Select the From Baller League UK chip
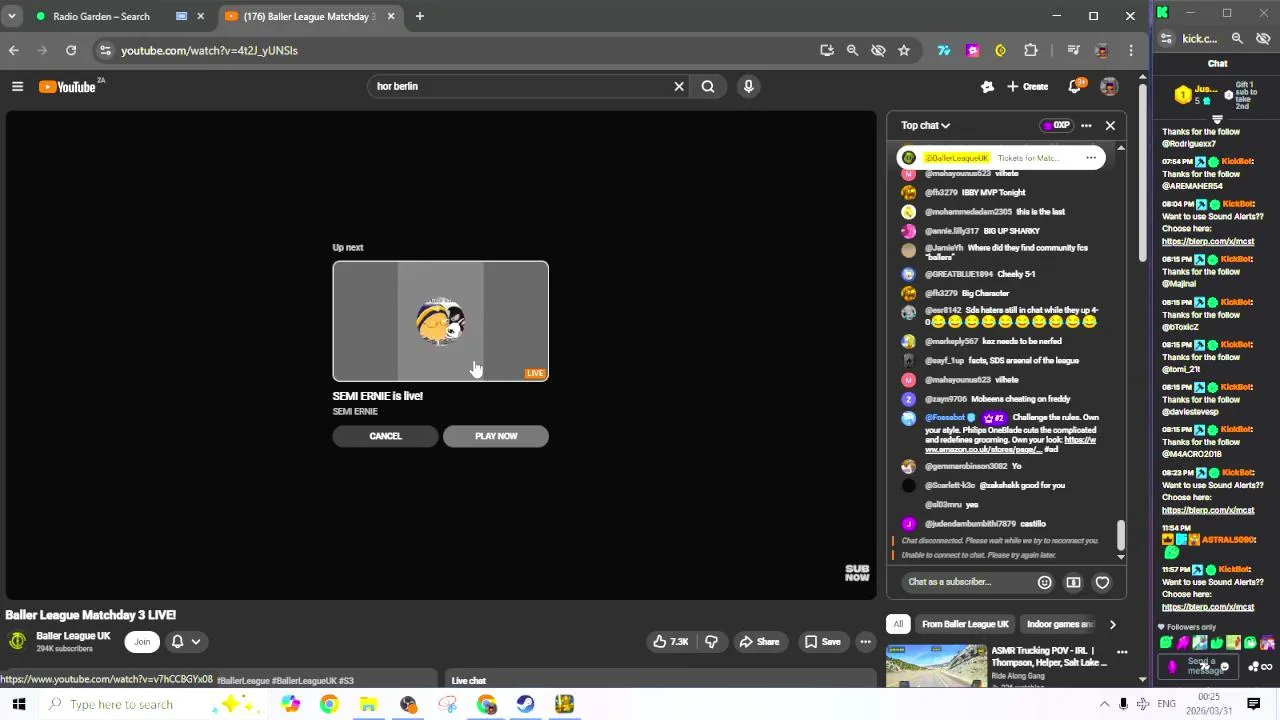Image resolution: width=1280 pixels, height=720 pixels. [965, 624]
